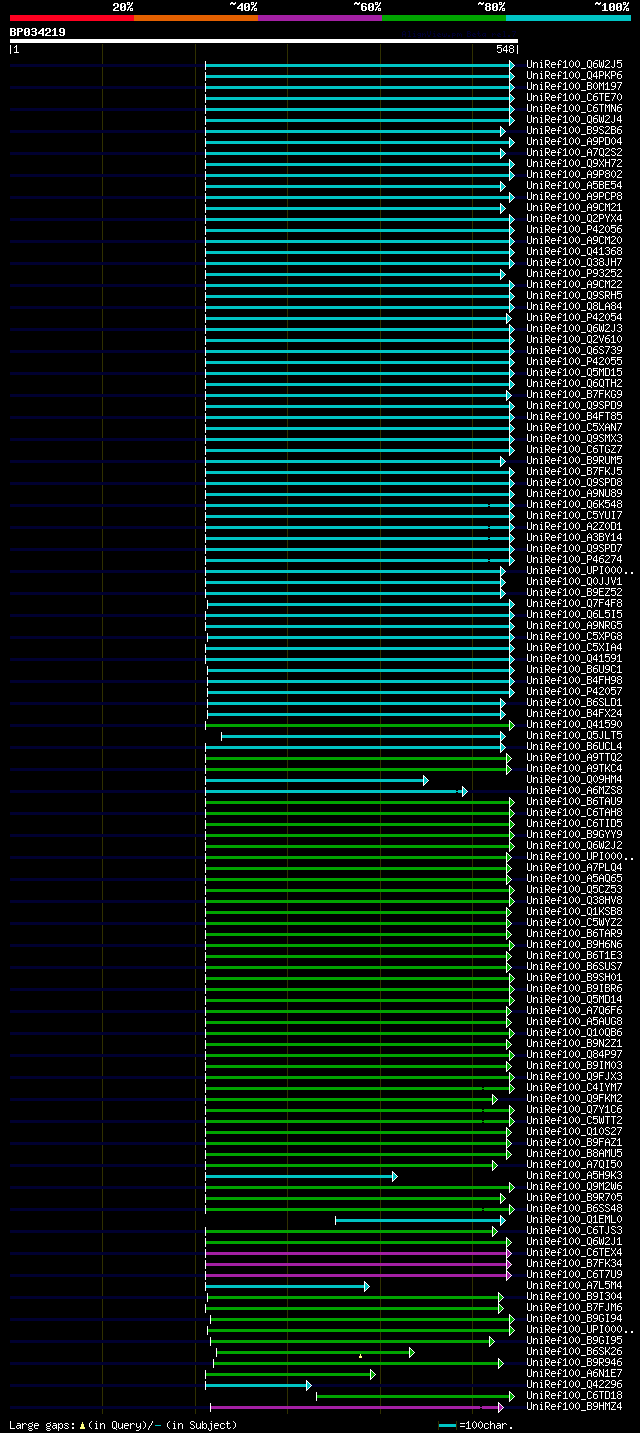Open UniRef100_Q9FKM2 entry
640x1433 pixels.
click(x=574, y=1098)
